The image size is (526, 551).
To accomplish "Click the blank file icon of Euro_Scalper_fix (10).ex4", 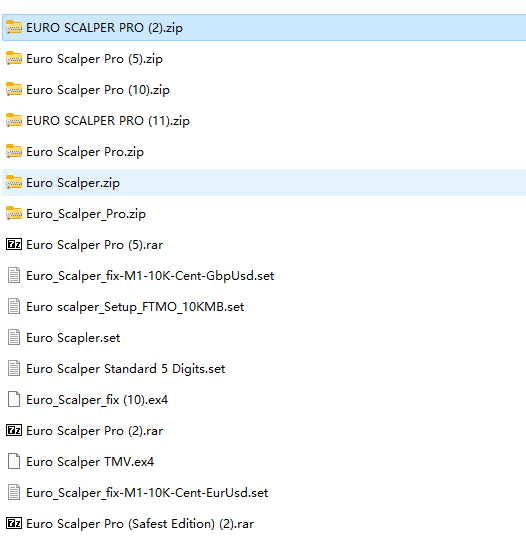I will [x=14, y=399].
